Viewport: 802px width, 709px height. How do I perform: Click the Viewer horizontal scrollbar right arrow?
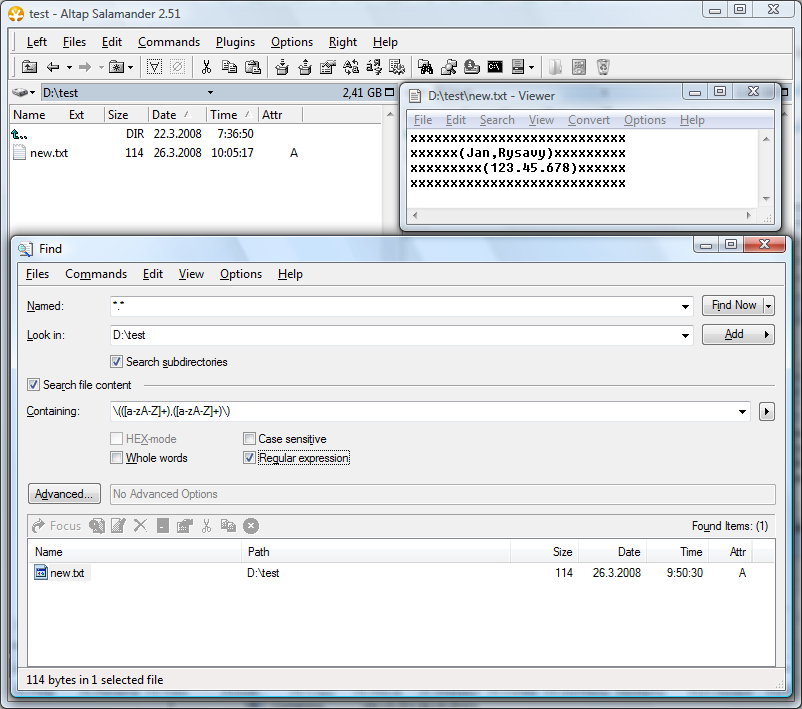click(x=749, y=215)
